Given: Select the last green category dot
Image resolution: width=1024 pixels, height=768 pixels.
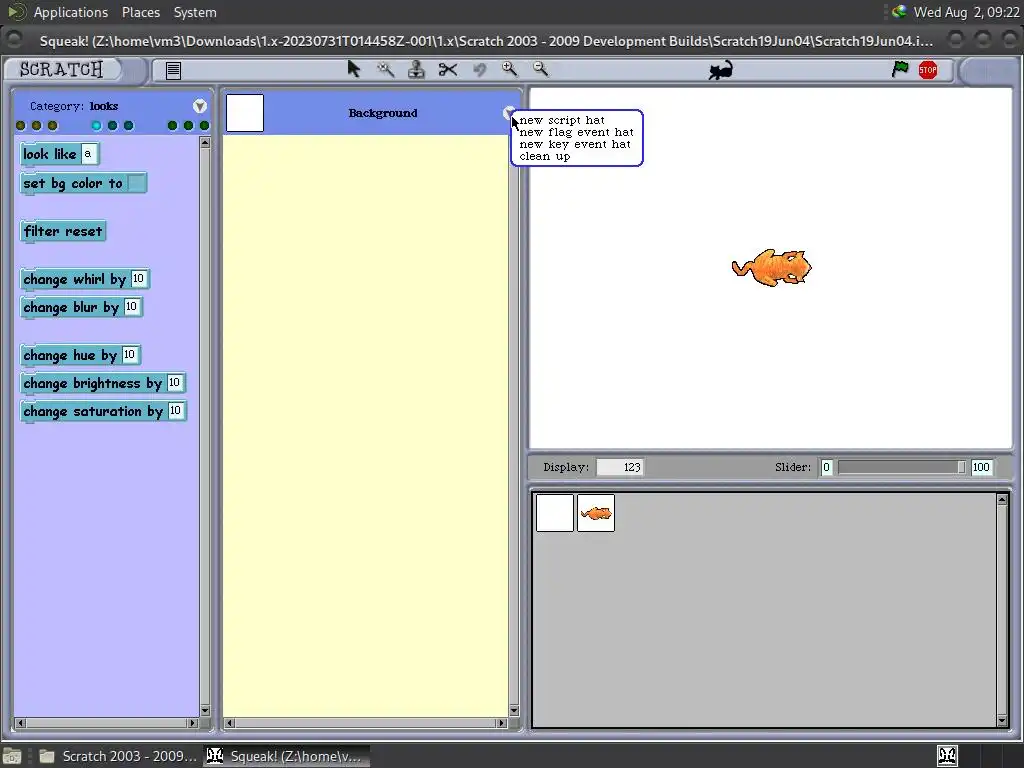Looking at the screenshot, I should pos(204,125).
